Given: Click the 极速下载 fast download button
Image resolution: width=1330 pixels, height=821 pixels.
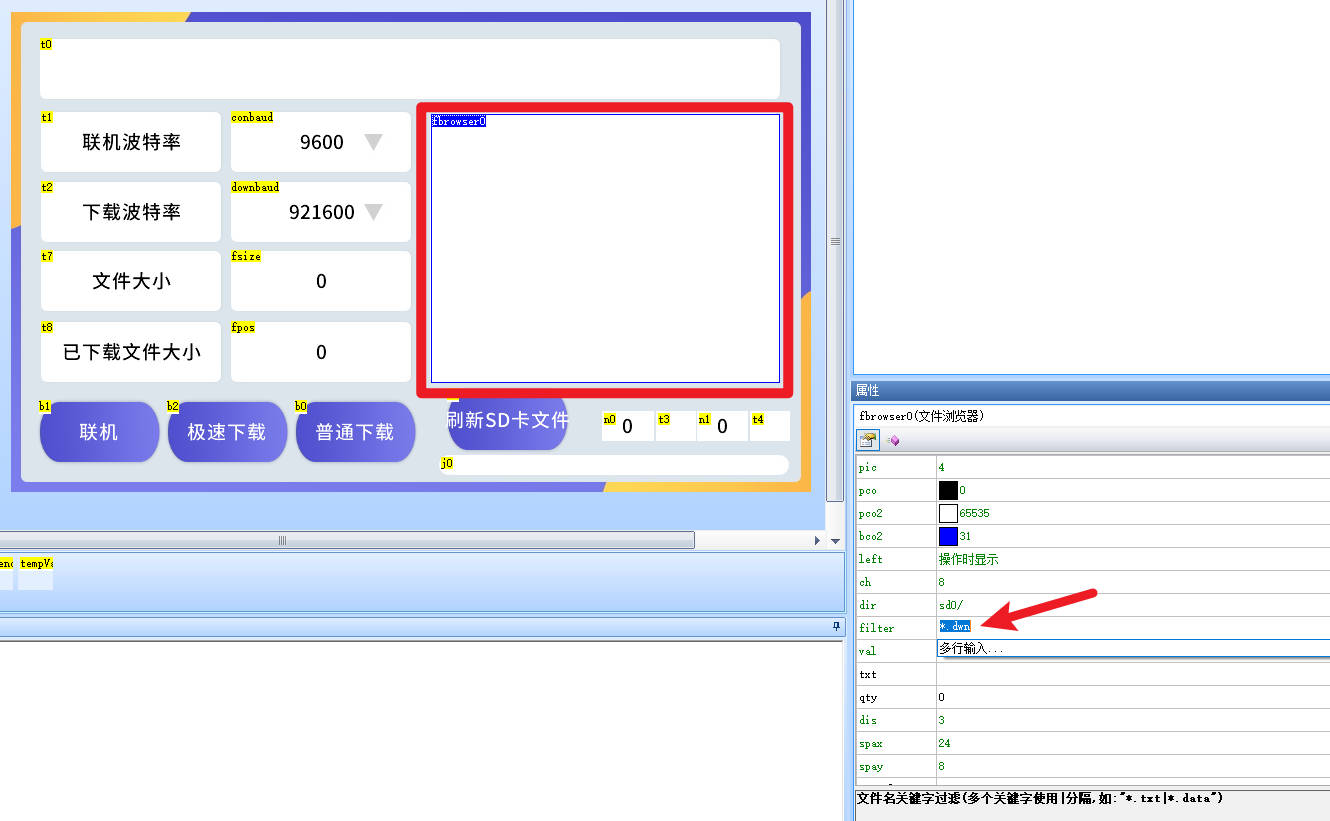Looking at the screenshot, I should [x=227, y=432].
